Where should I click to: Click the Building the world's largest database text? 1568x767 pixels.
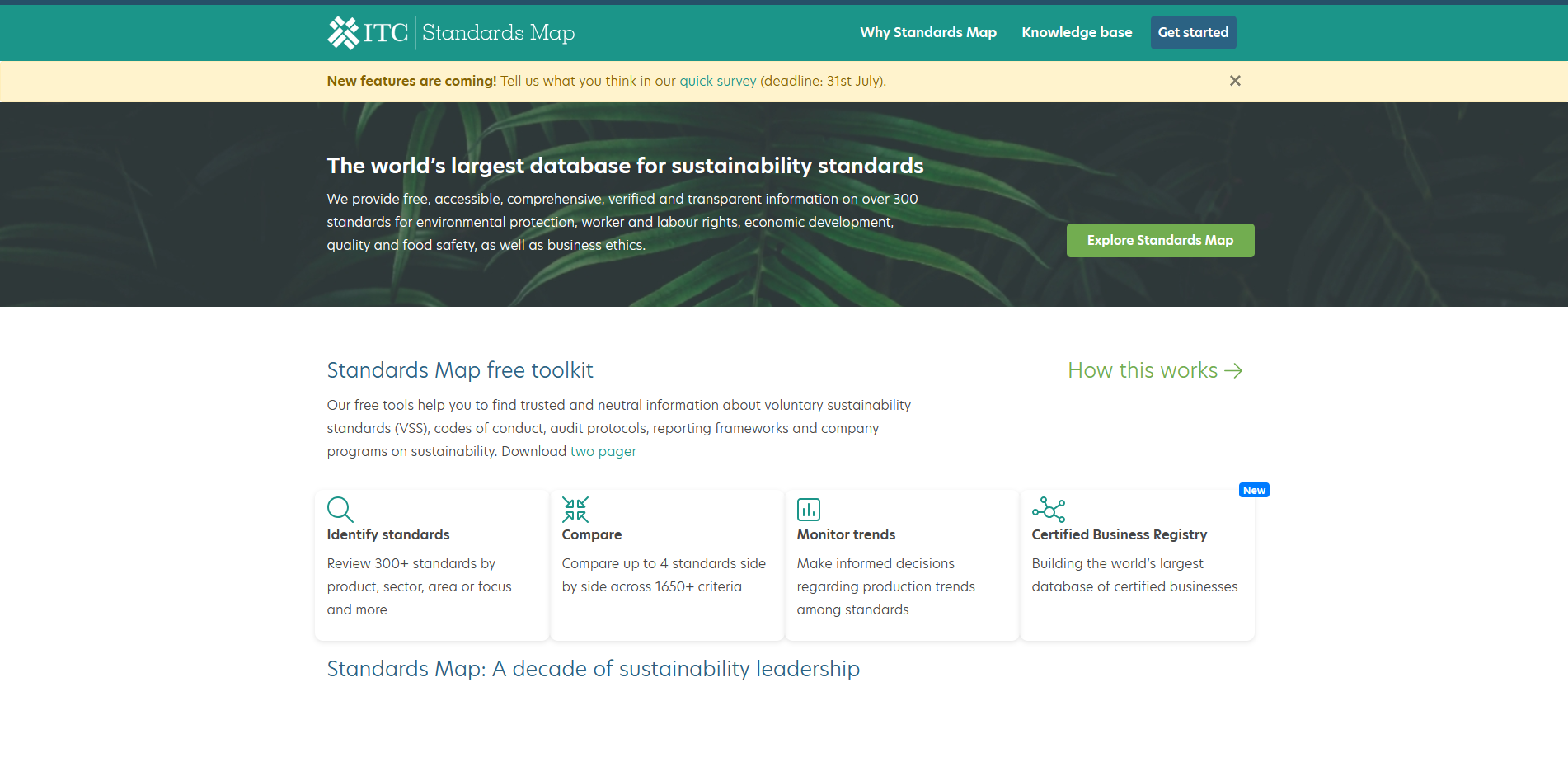[x=1134, y=575]
